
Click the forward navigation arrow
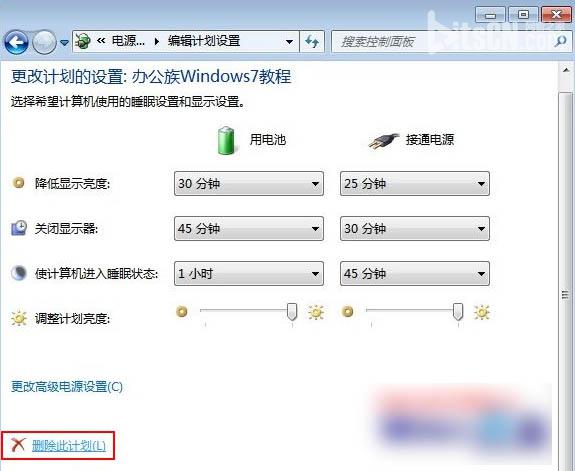[44, 43]
